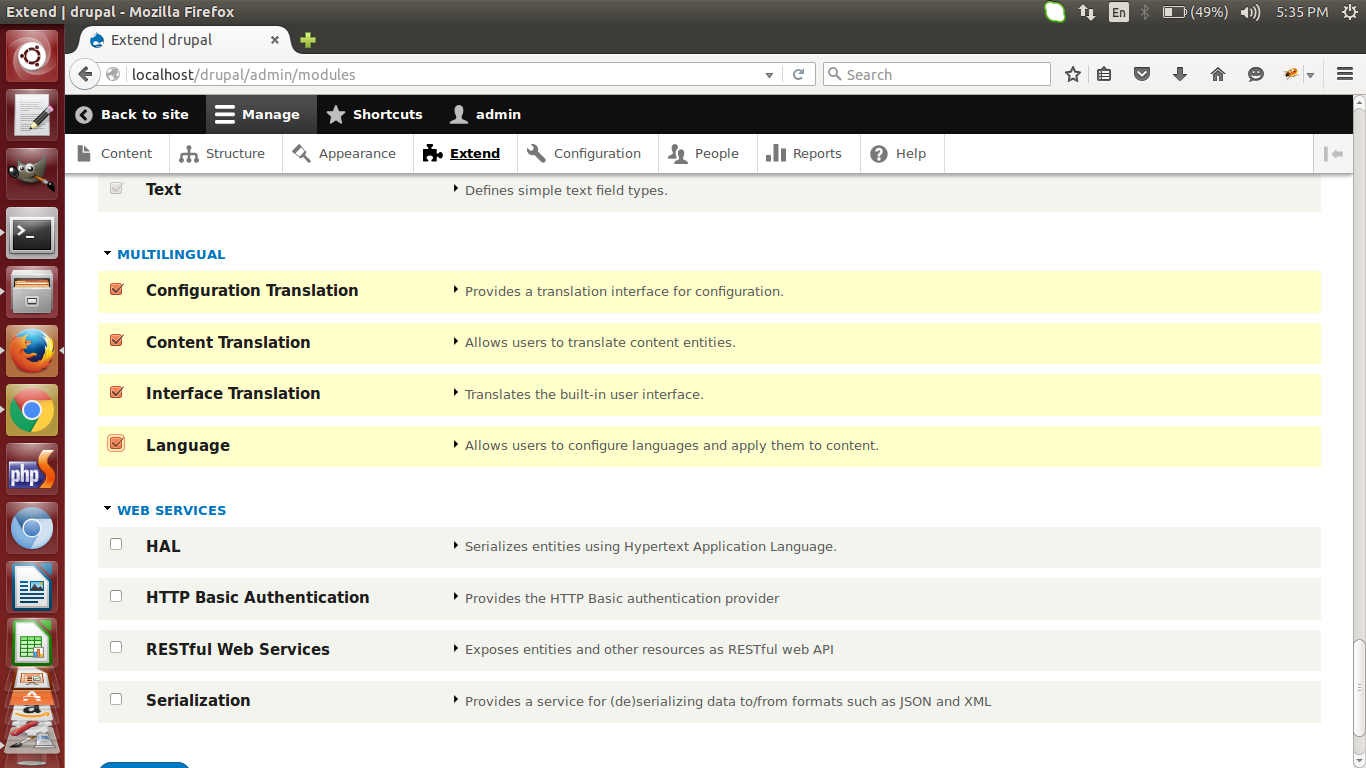The image size is (1366, 768).
Task: Reload the current page
Action: pyautogui.click(x=798, y=74)
